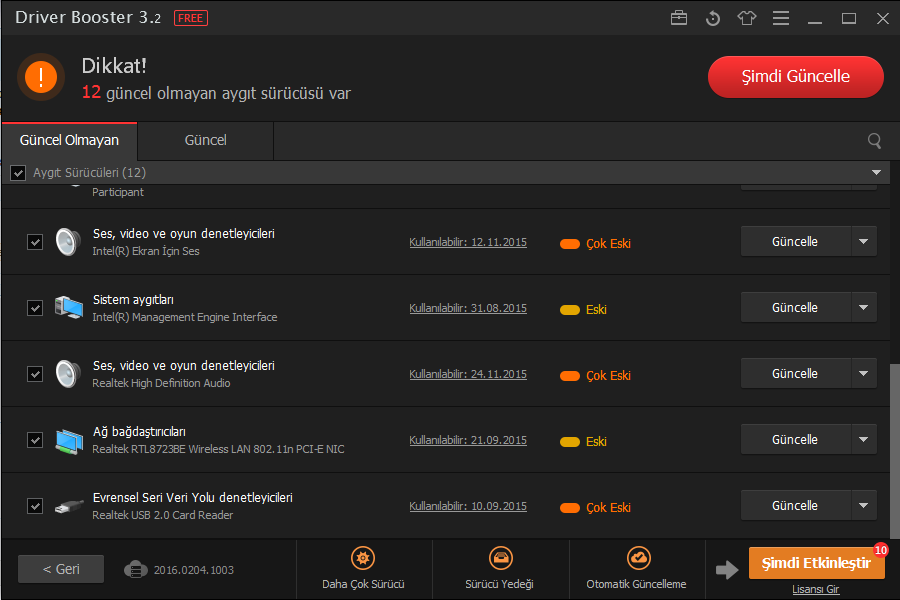Uncheck Realtek High Definition Audio checkbox
900x600 pixels.
[35, 374]
